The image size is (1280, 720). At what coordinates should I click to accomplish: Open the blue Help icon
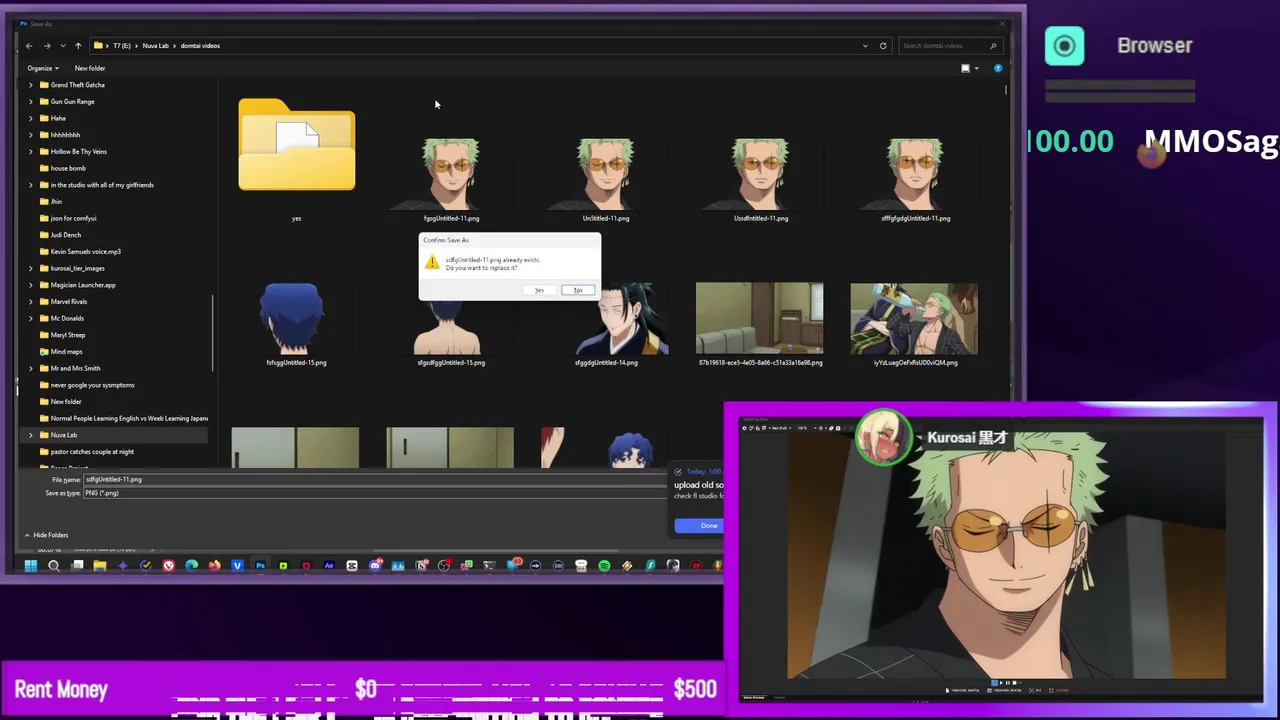998,68
